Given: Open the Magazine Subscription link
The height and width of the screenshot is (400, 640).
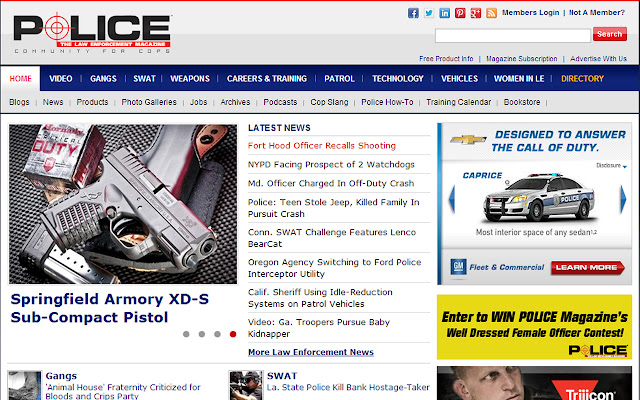Looking at the screenshot, I should (x=522, y=59).
